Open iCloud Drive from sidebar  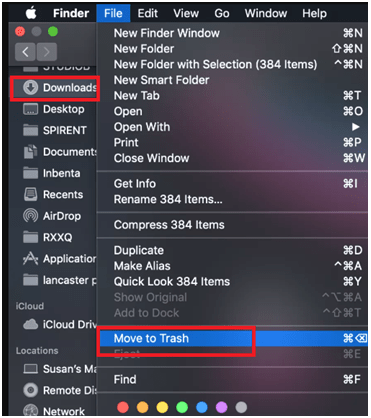click(x=60, y=324)
